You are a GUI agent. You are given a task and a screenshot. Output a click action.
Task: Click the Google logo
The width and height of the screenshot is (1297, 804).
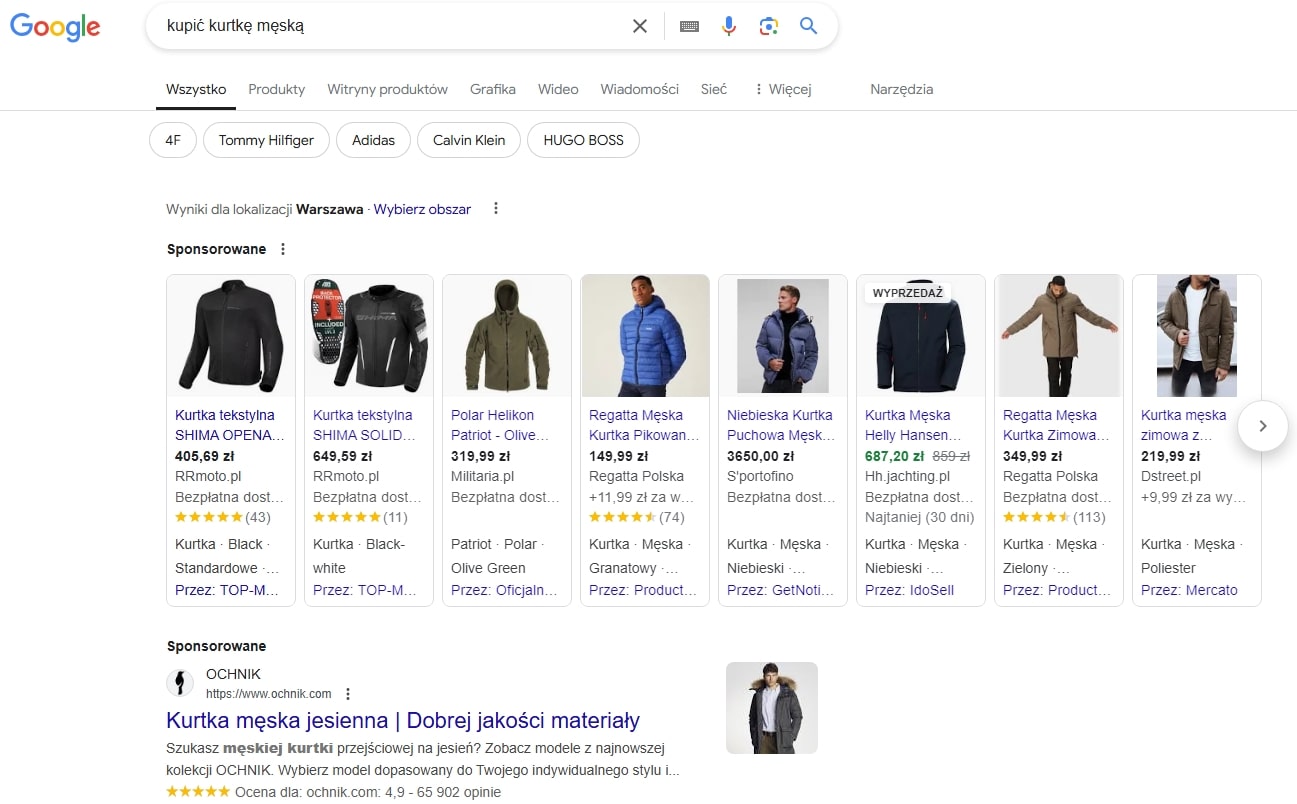click(x=55, y=27)
